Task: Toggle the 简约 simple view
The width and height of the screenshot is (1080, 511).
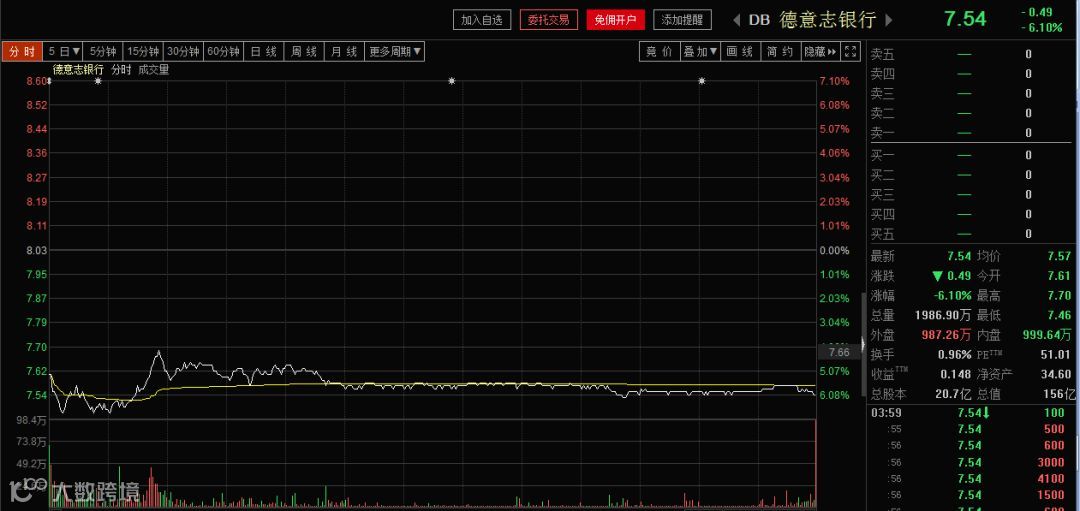Action: click(x=780, y=52)
